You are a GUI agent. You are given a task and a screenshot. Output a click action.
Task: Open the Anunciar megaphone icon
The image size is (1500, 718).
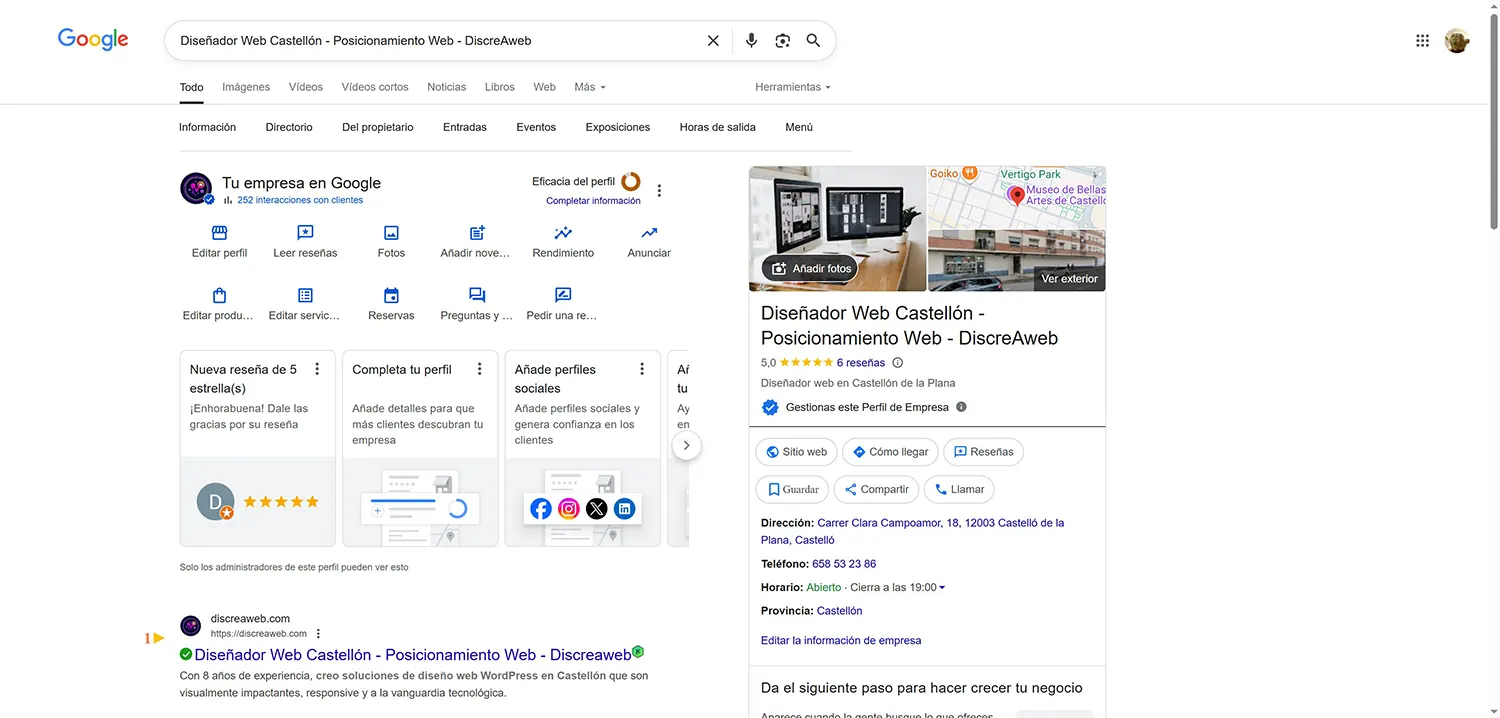tap(648, 233)
